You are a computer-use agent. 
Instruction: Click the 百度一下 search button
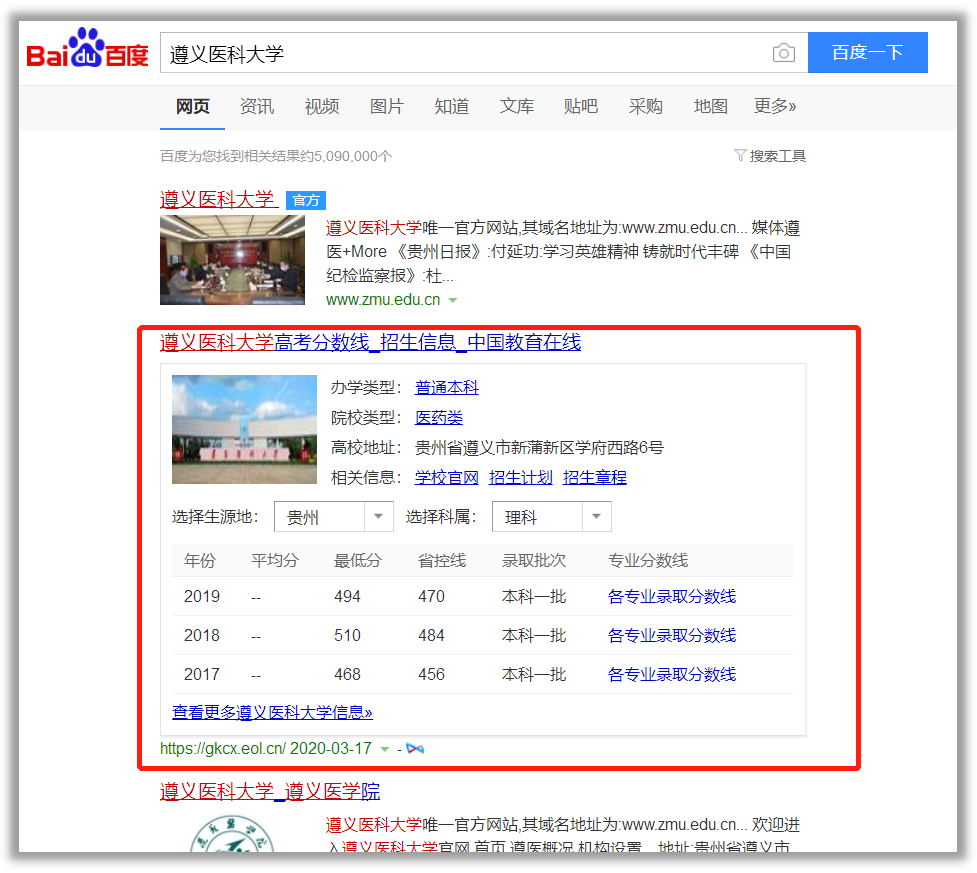click(x=867, y=52)
